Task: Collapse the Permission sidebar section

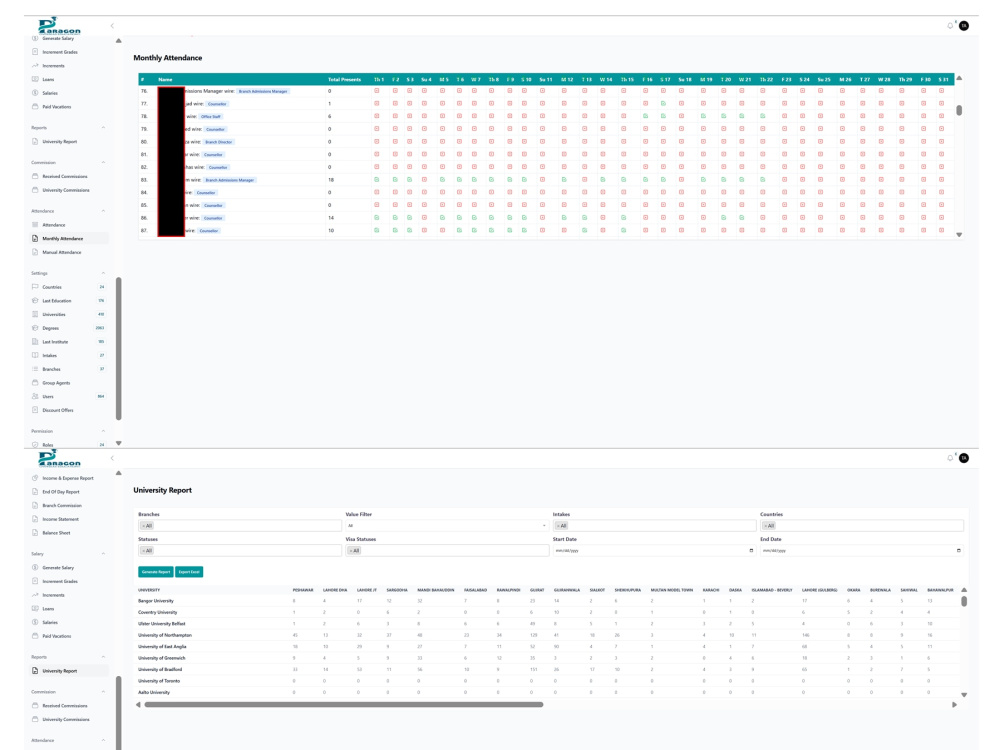Action: click(x=103, y=431)
